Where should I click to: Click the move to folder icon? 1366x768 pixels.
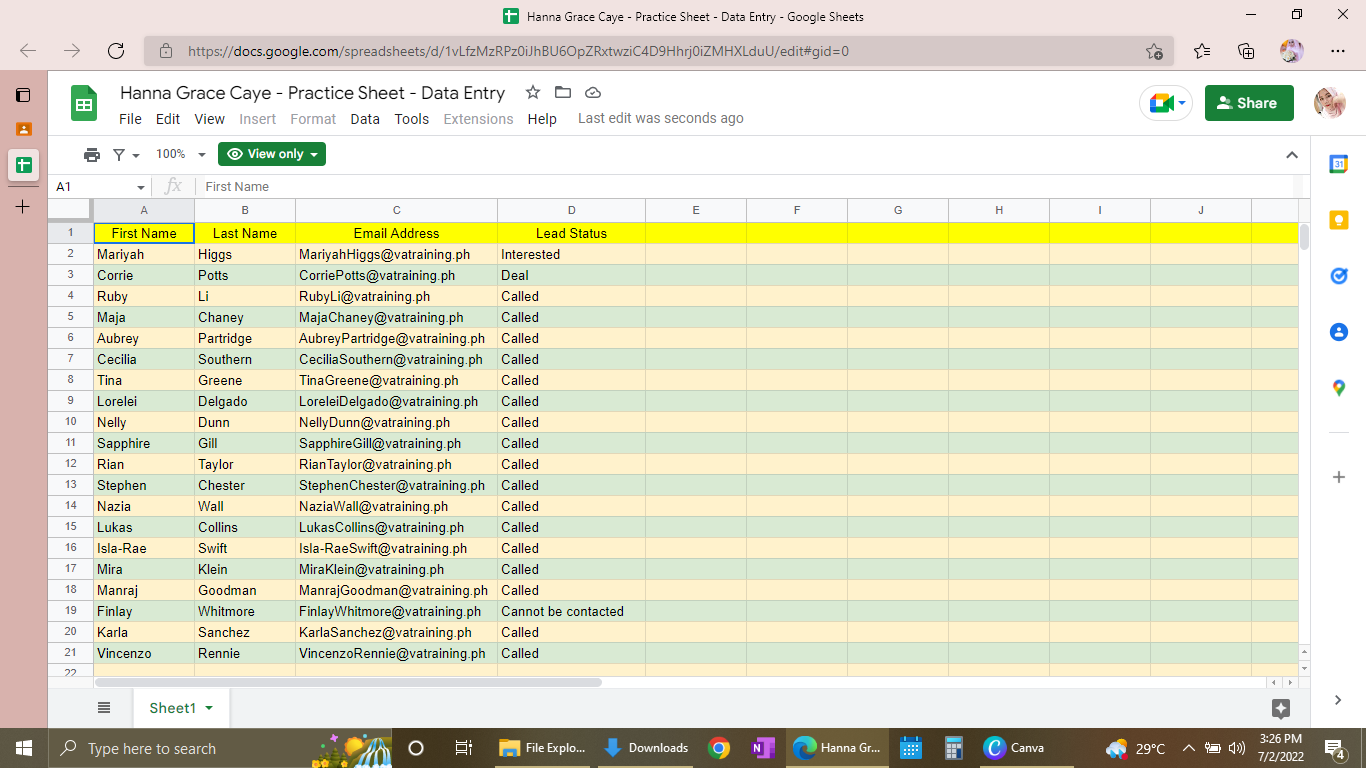[x=563, y=92]
